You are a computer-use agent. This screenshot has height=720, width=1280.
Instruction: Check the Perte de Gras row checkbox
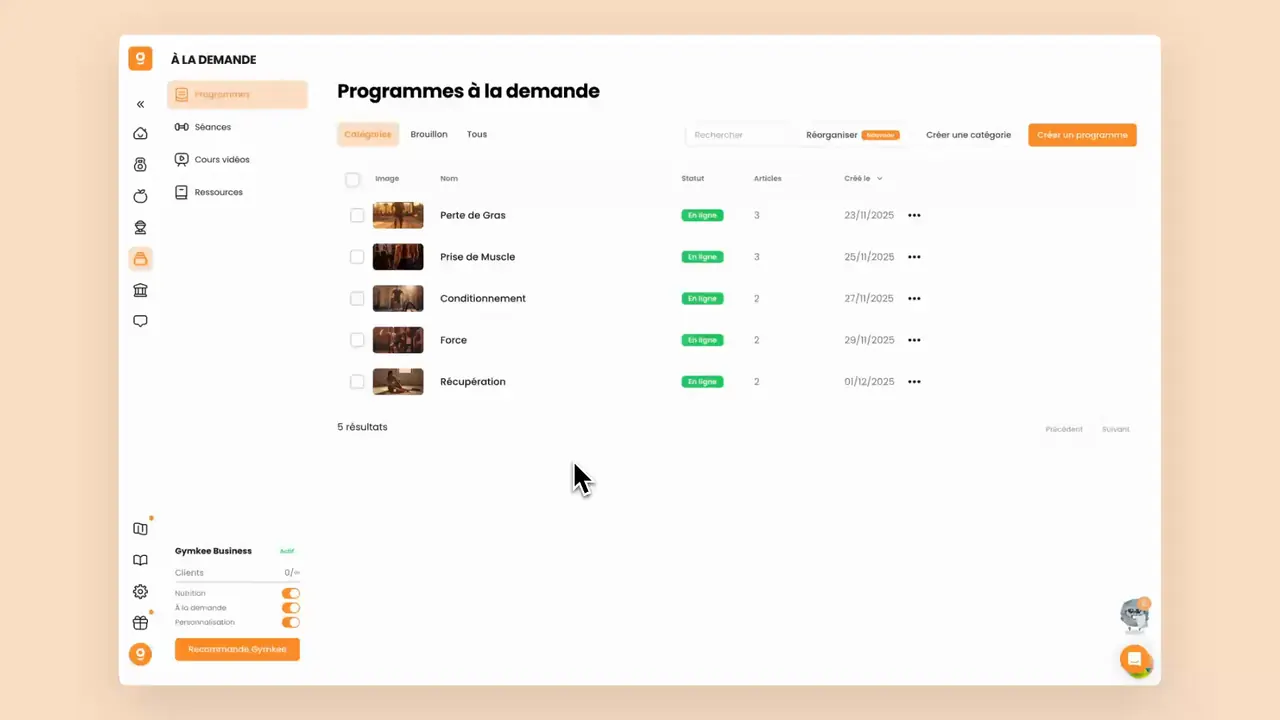(x=357, y=215)
